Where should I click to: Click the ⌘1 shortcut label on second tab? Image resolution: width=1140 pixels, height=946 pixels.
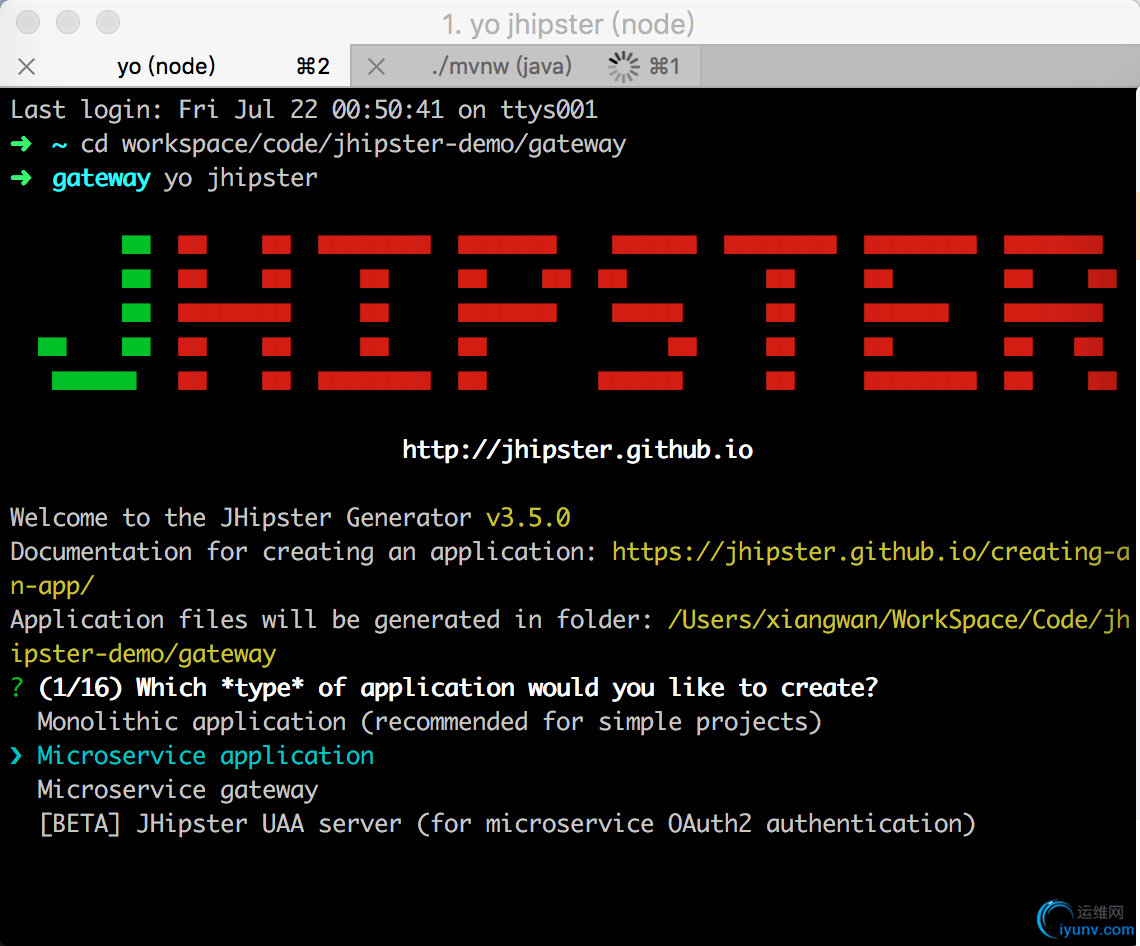665,67
